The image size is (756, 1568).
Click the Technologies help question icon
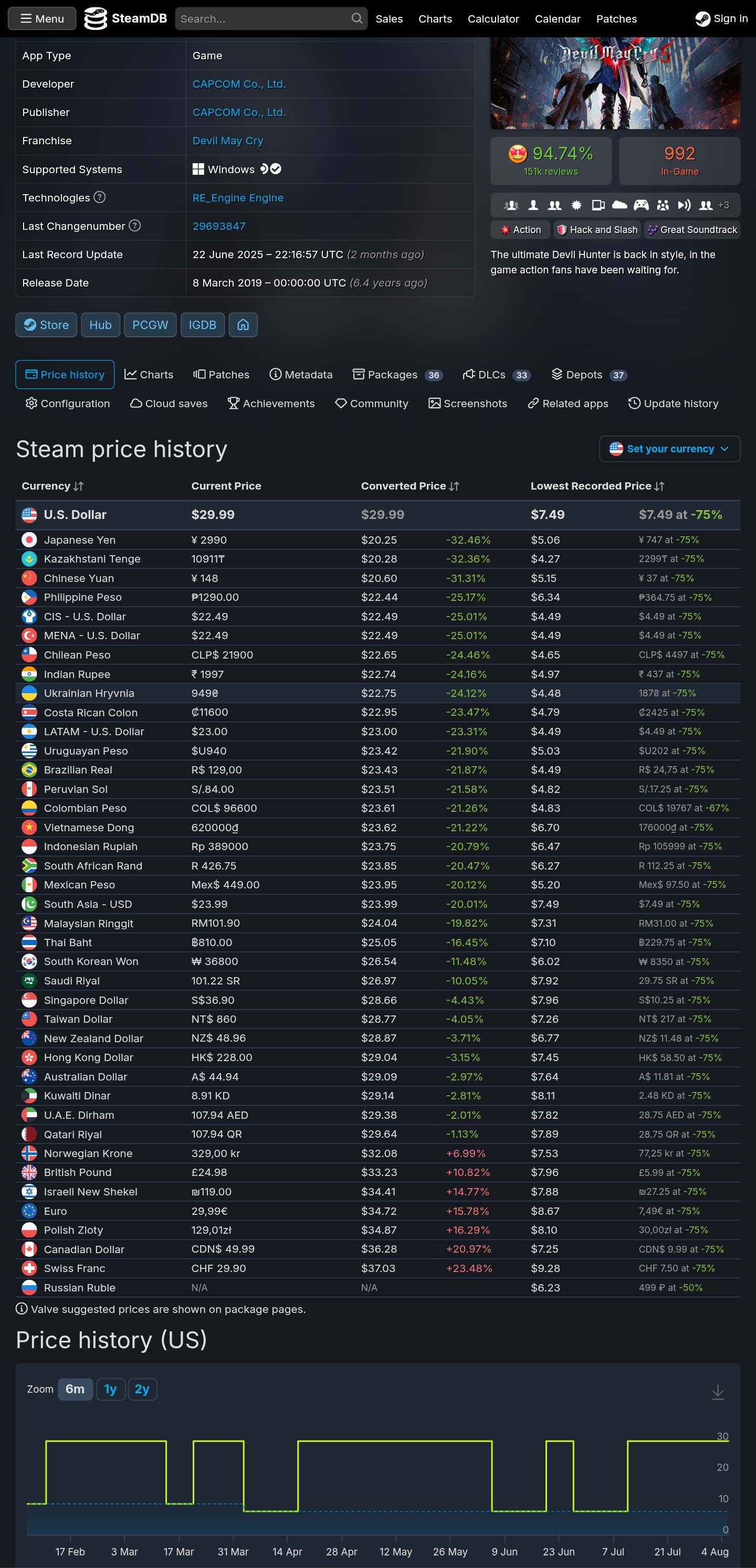pos(100,197)
